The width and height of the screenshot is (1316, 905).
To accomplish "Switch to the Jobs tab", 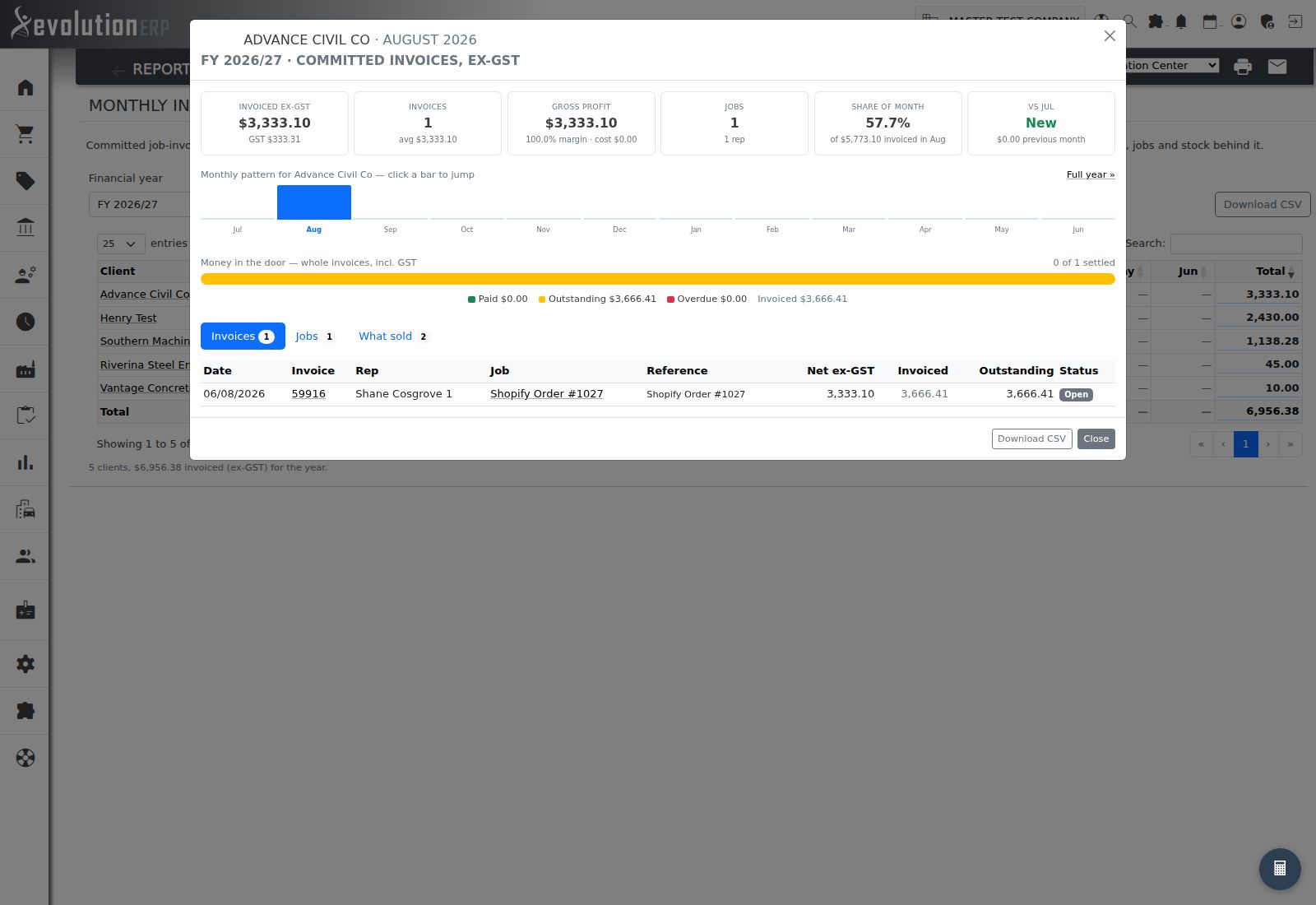I will pos(314,336).
